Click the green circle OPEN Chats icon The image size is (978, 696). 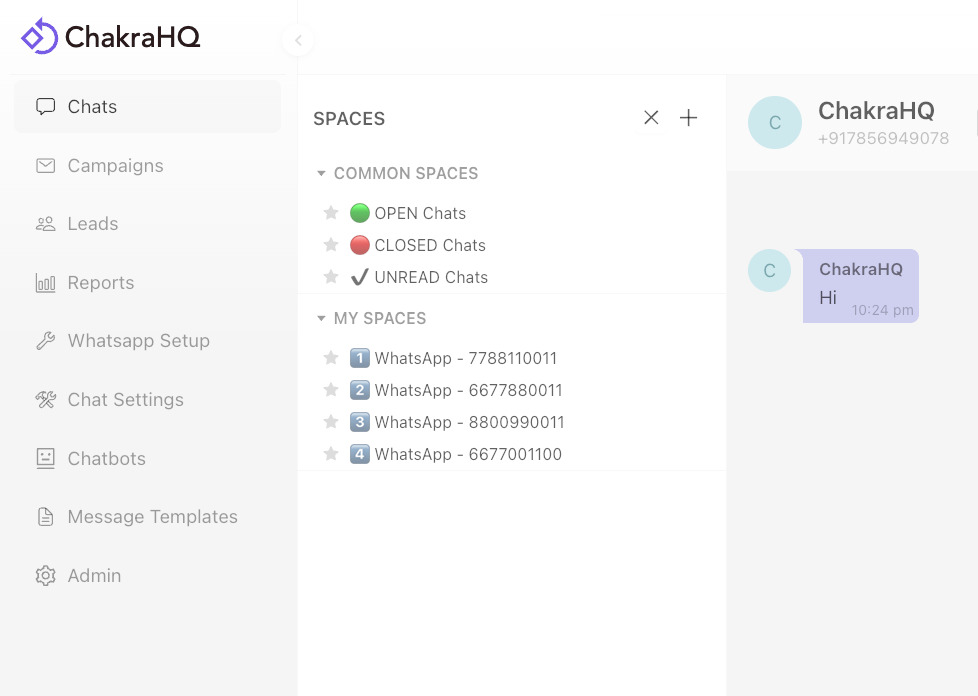(x=360, y=213)
